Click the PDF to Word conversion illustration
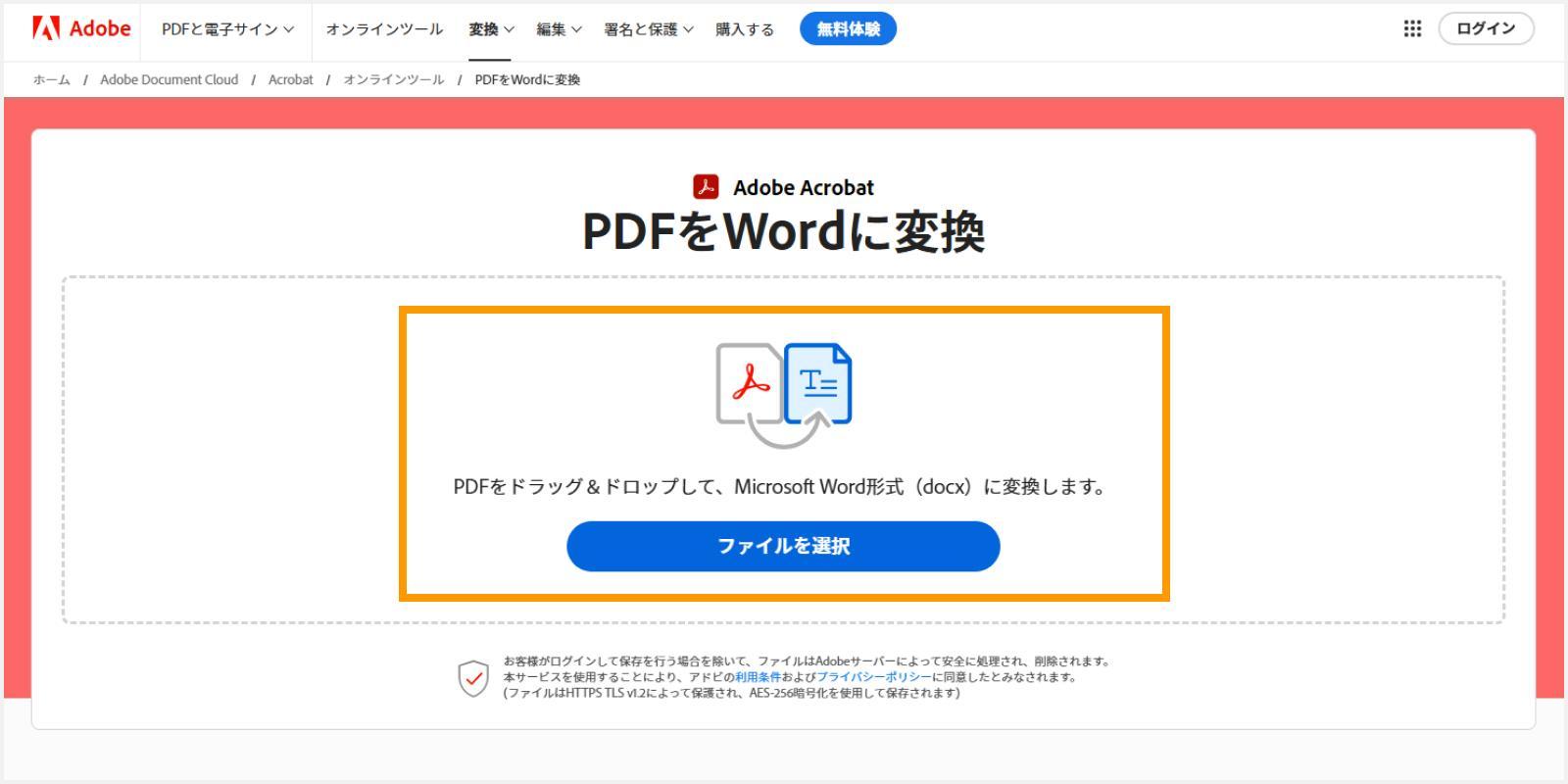Screen dimensions: 1568x784 pos(784,395)
